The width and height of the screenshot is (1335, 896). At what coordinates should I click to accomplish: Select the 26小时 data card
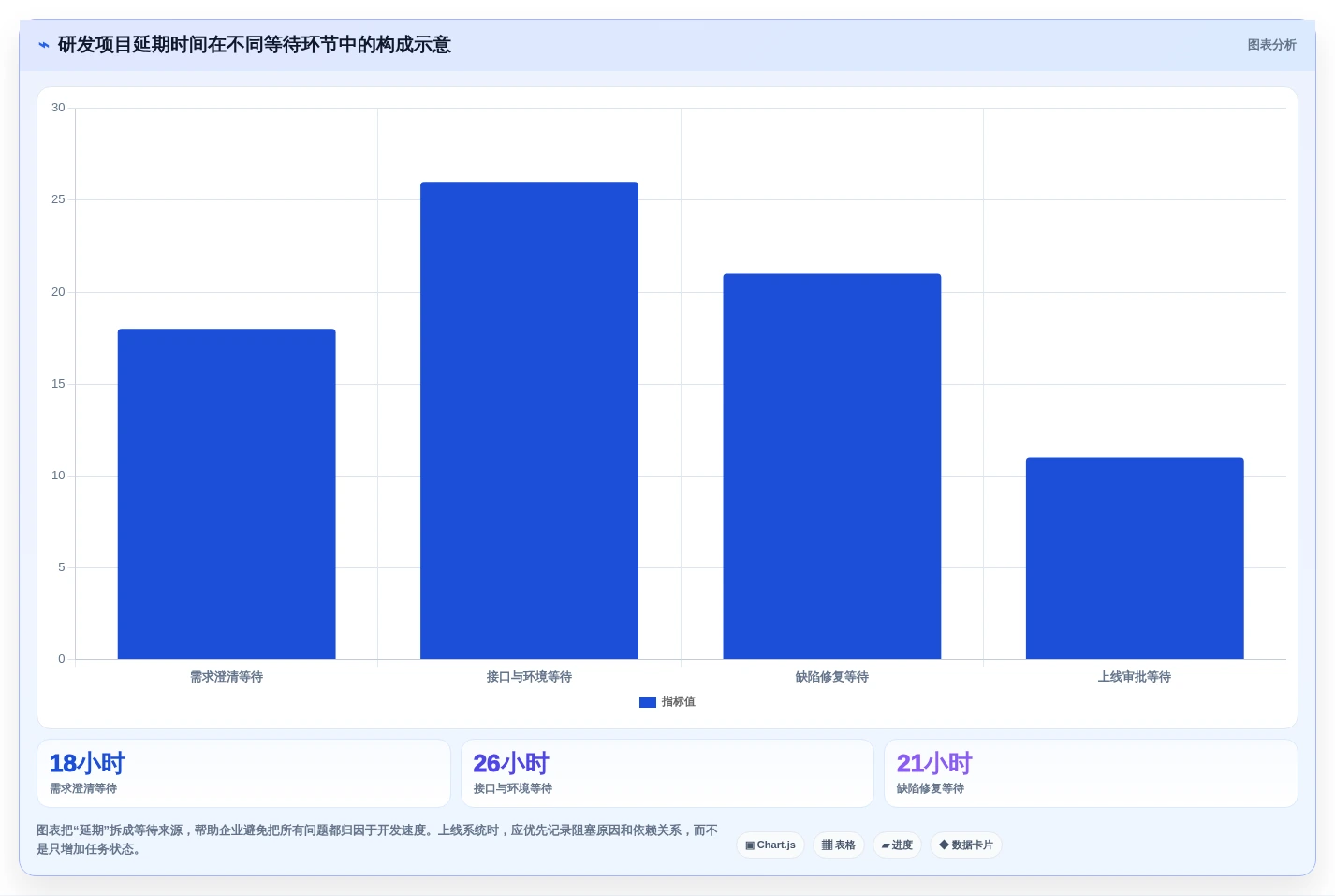(667, 773)
